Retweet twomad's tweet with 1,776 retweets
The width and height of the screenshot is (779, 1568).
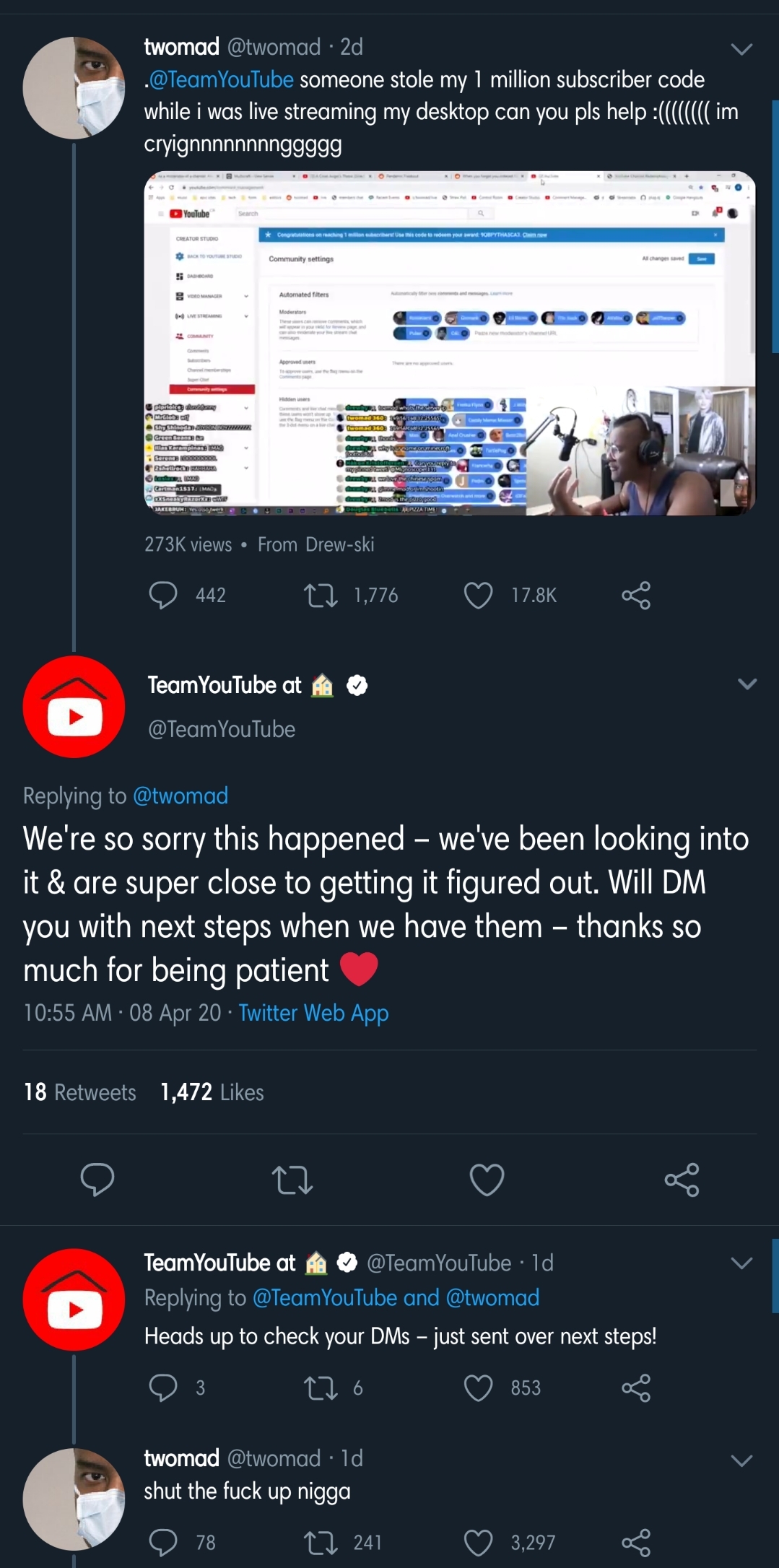pos(321,596)
